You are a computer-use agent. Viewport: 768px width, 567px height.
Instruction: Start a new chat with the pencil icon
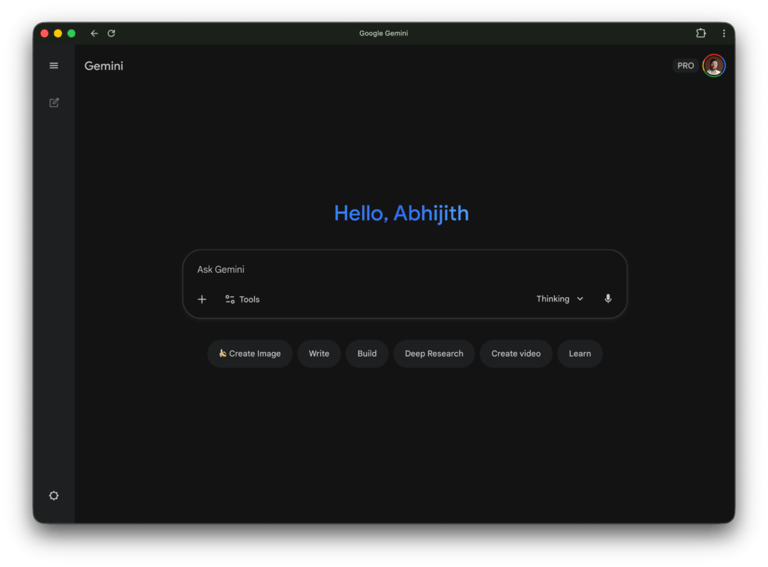tap(54, 102)
